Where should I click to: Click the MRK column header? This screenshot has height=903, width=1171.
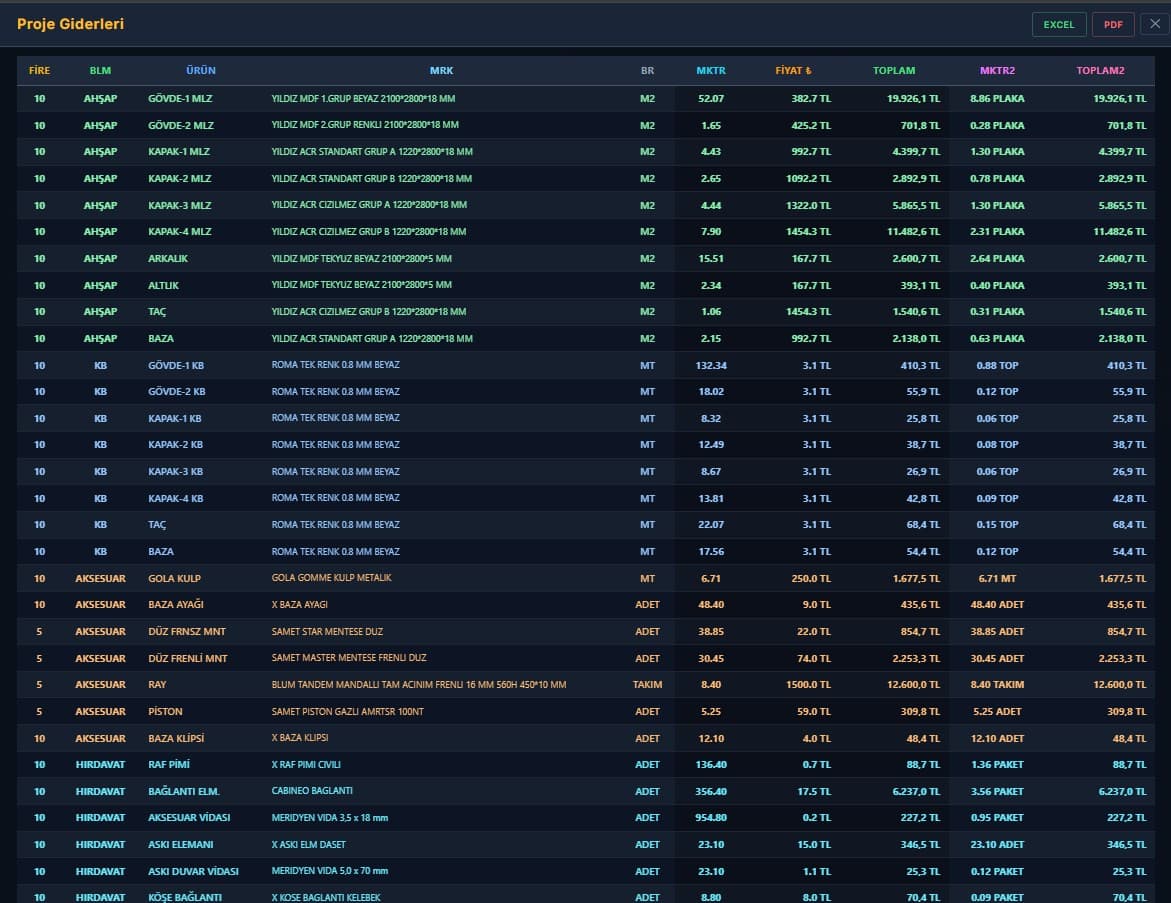[441, 71]
